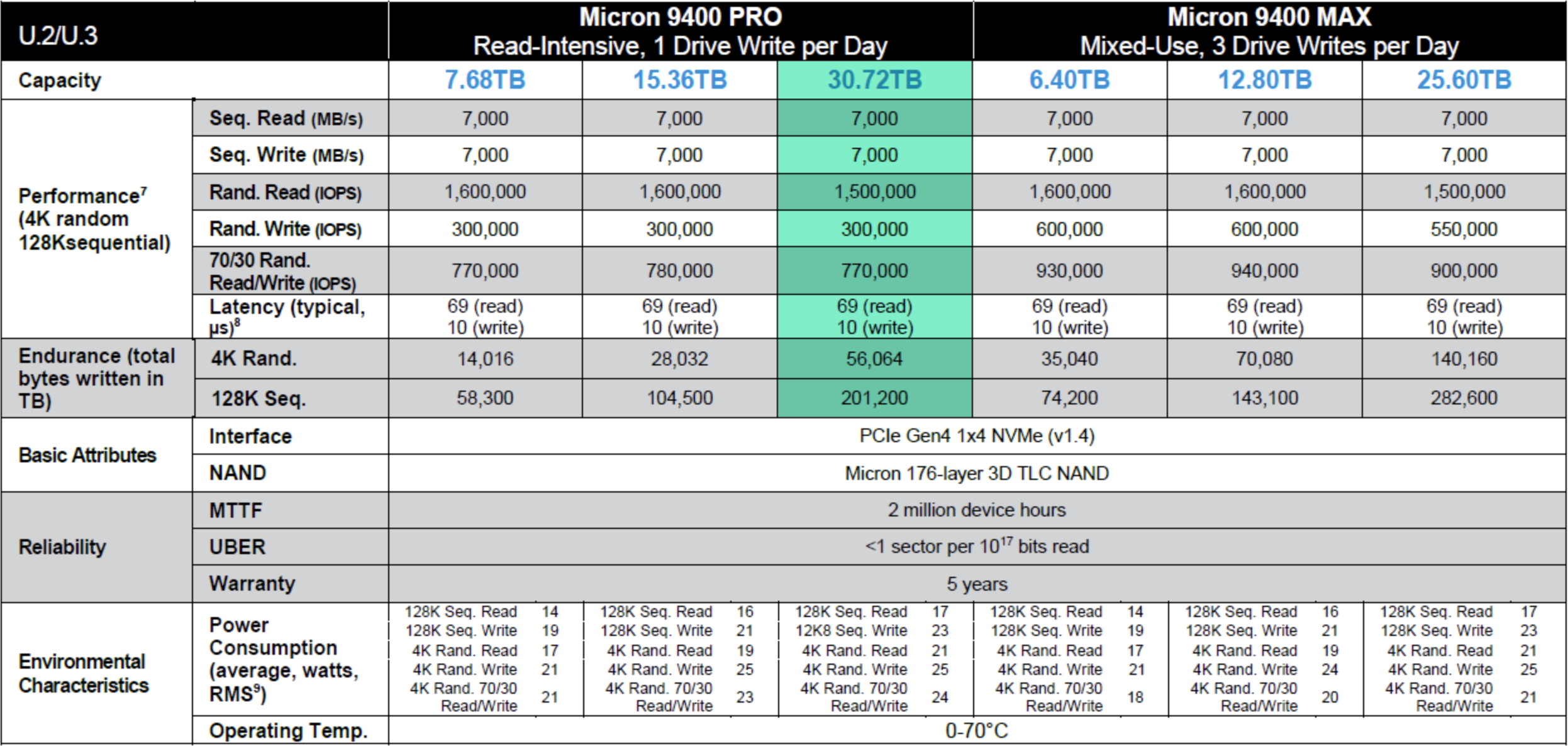Click the Capacity row label
This screenshot has width=1568, height=746.
click(x=60, y=81)
